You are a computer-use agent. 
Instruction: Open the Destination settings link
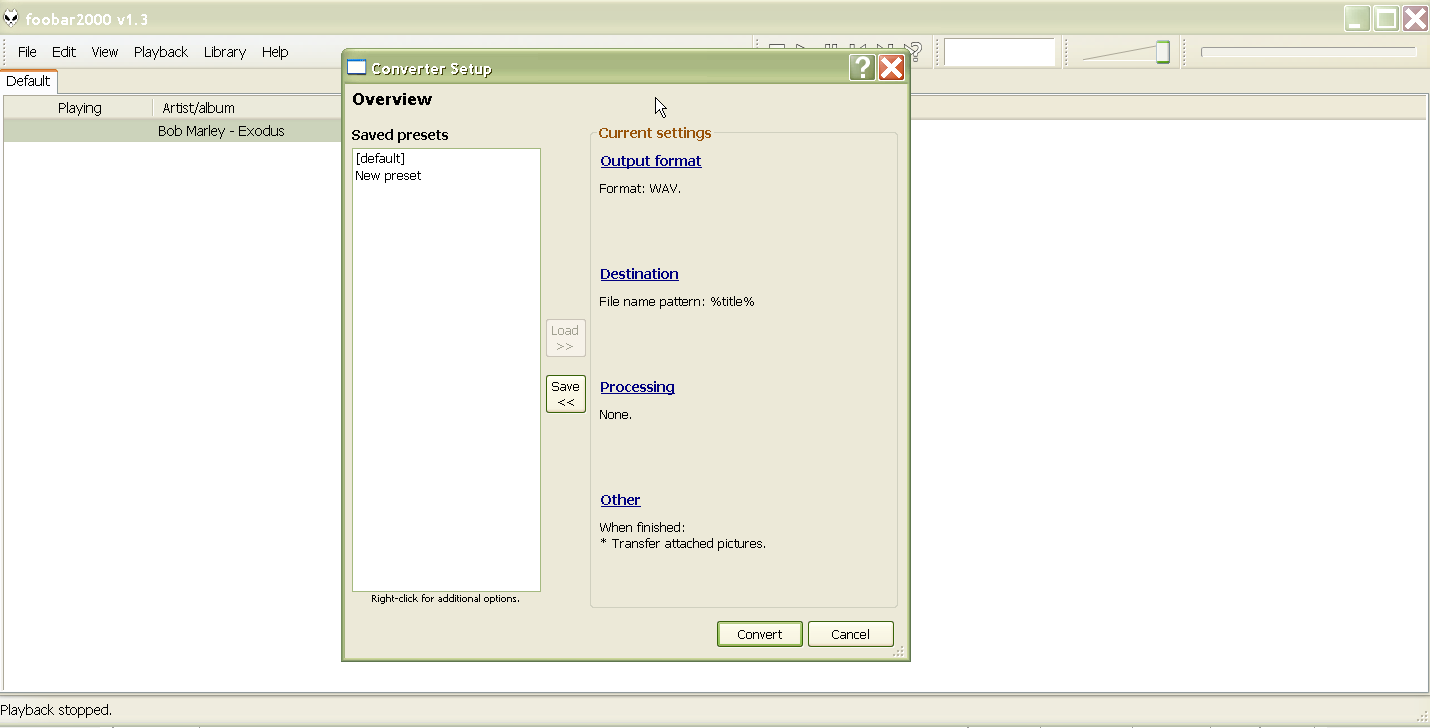tap(639, 274)
